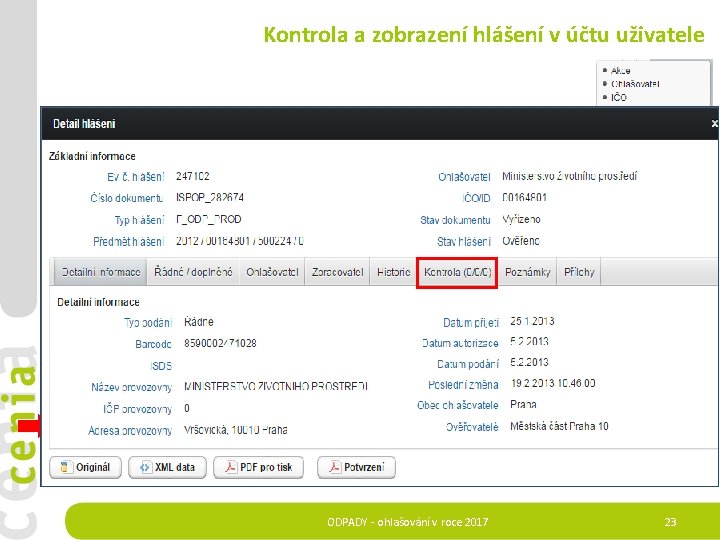Image resolution: width=720 pixels, height=540 pixels.
Task: Click document number ISPOP_282674
Action: pos(210,197)
